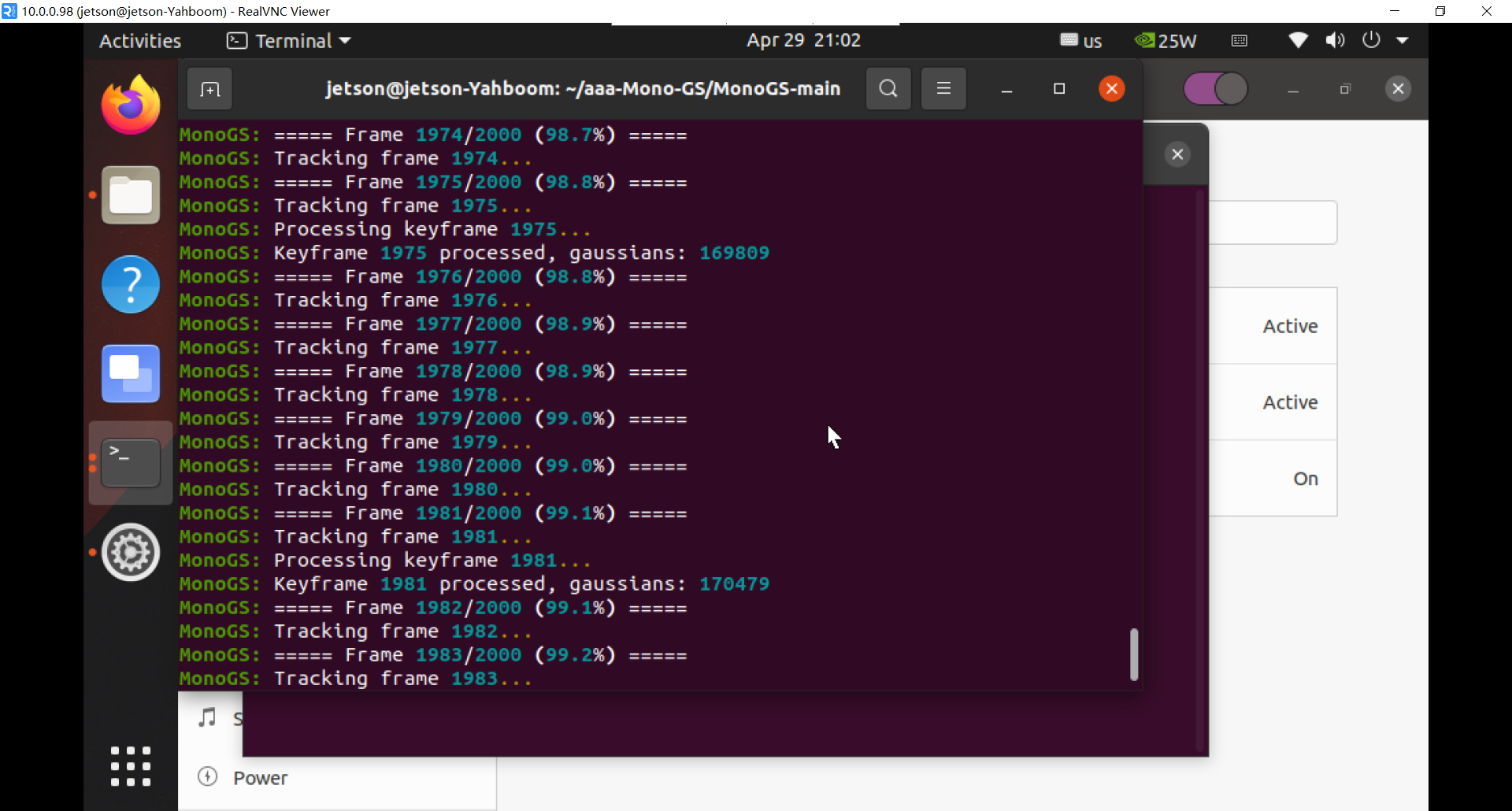Open Firefox from the dock
This screenshot has width=1512, height=811.
[131, 105]
